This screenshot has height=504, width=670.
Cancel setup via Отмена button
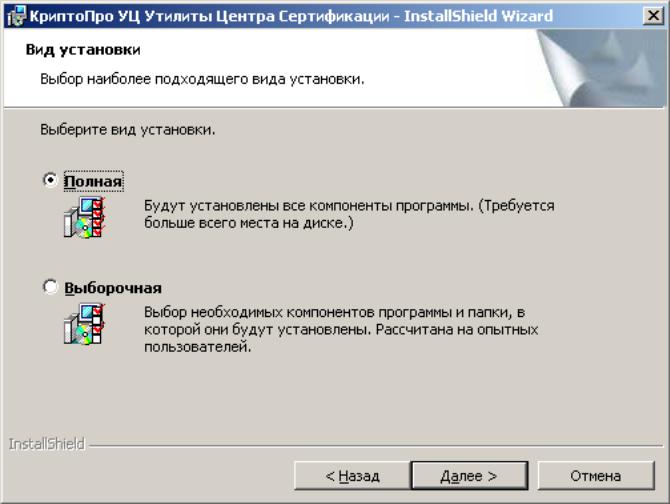596,475
